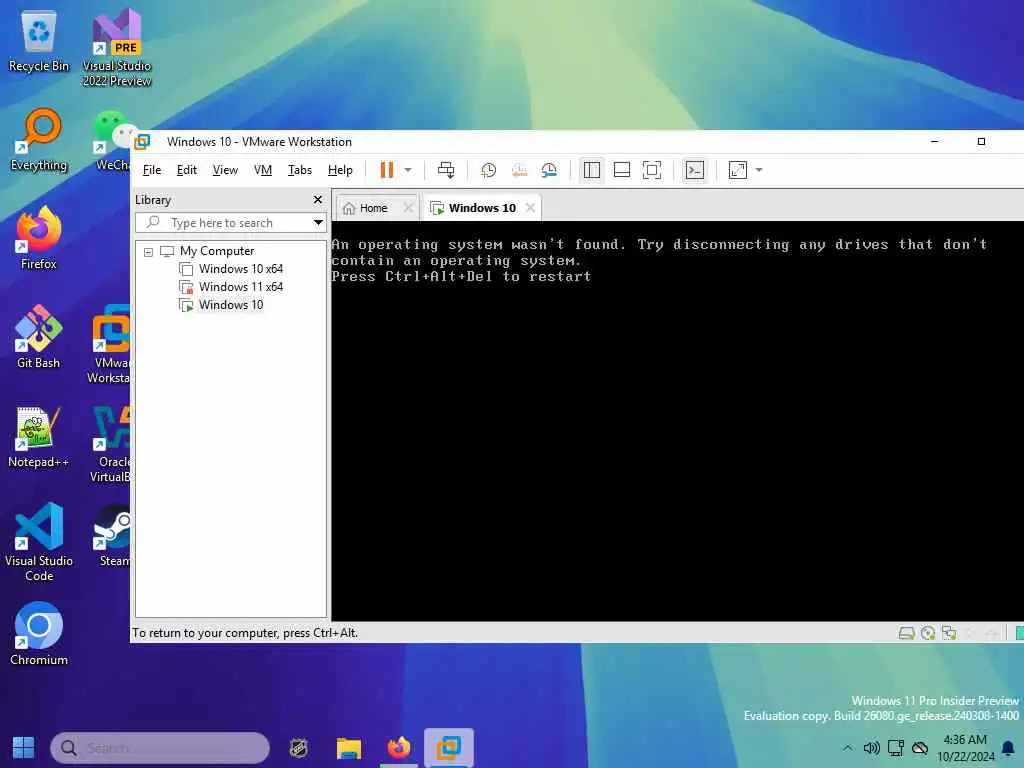
Task: Open the File menu
Action: click(x=152, y=170)
